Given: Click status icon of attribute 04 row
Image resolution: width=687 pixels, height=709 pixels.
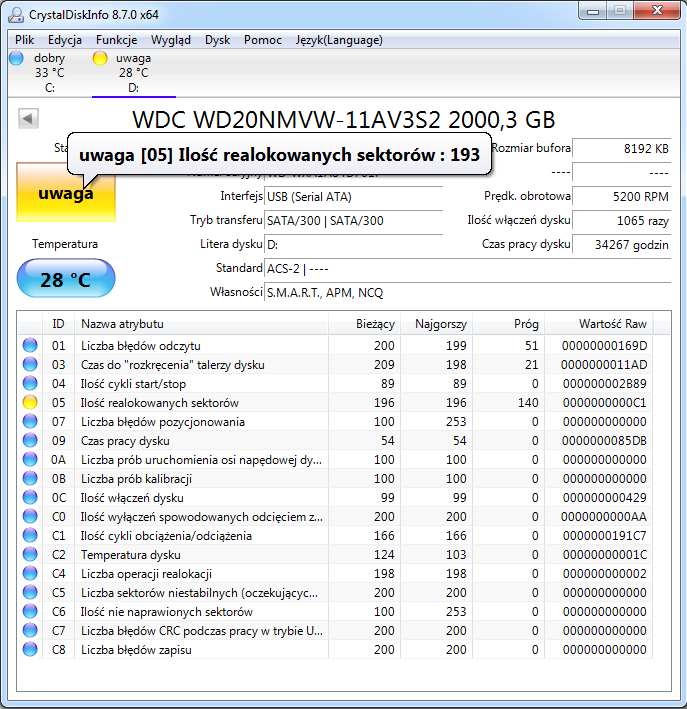Looking at the screenshot, I should (x=30, y=383).
